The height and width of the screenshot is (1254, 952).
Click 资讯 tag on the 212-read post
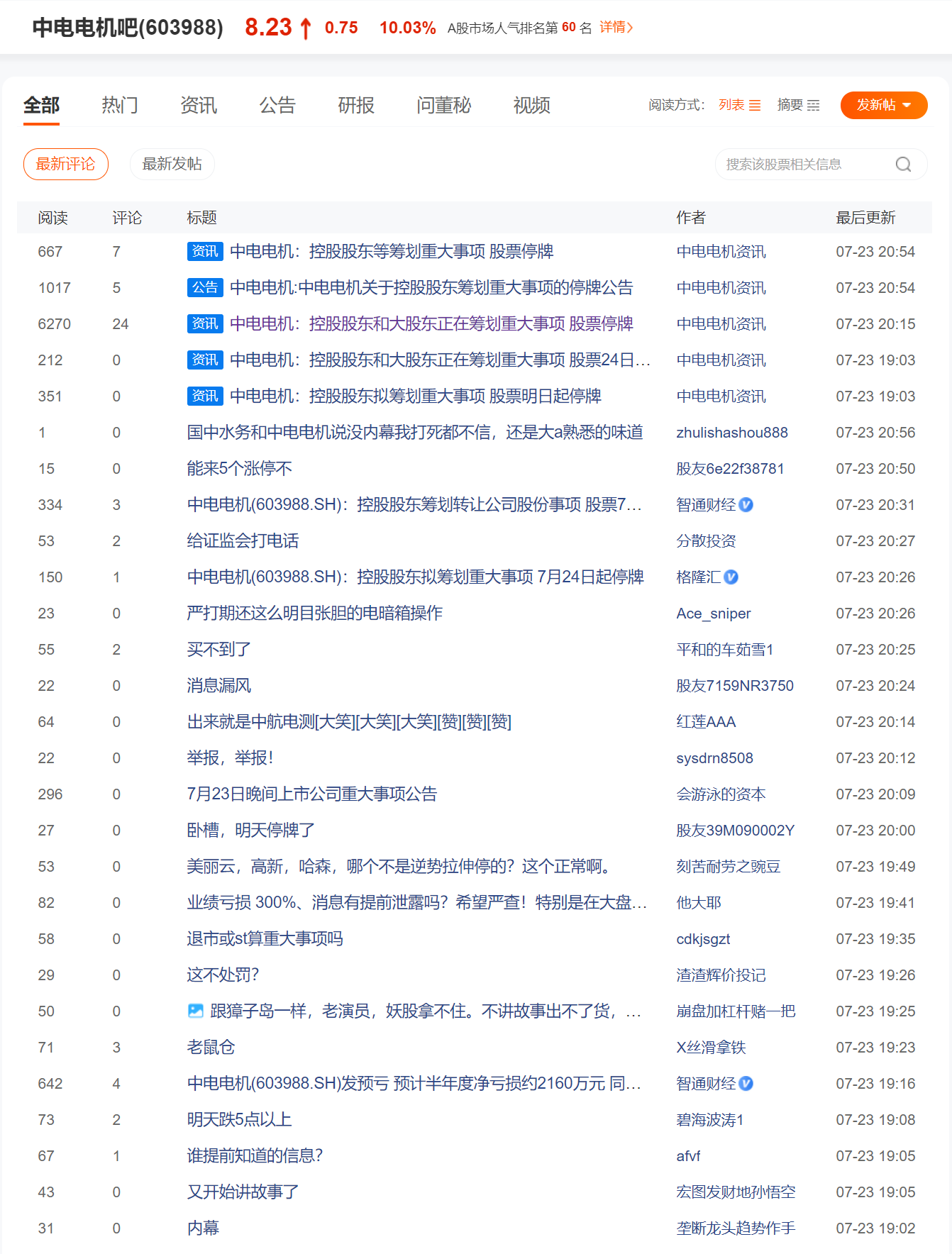[205, 360]
